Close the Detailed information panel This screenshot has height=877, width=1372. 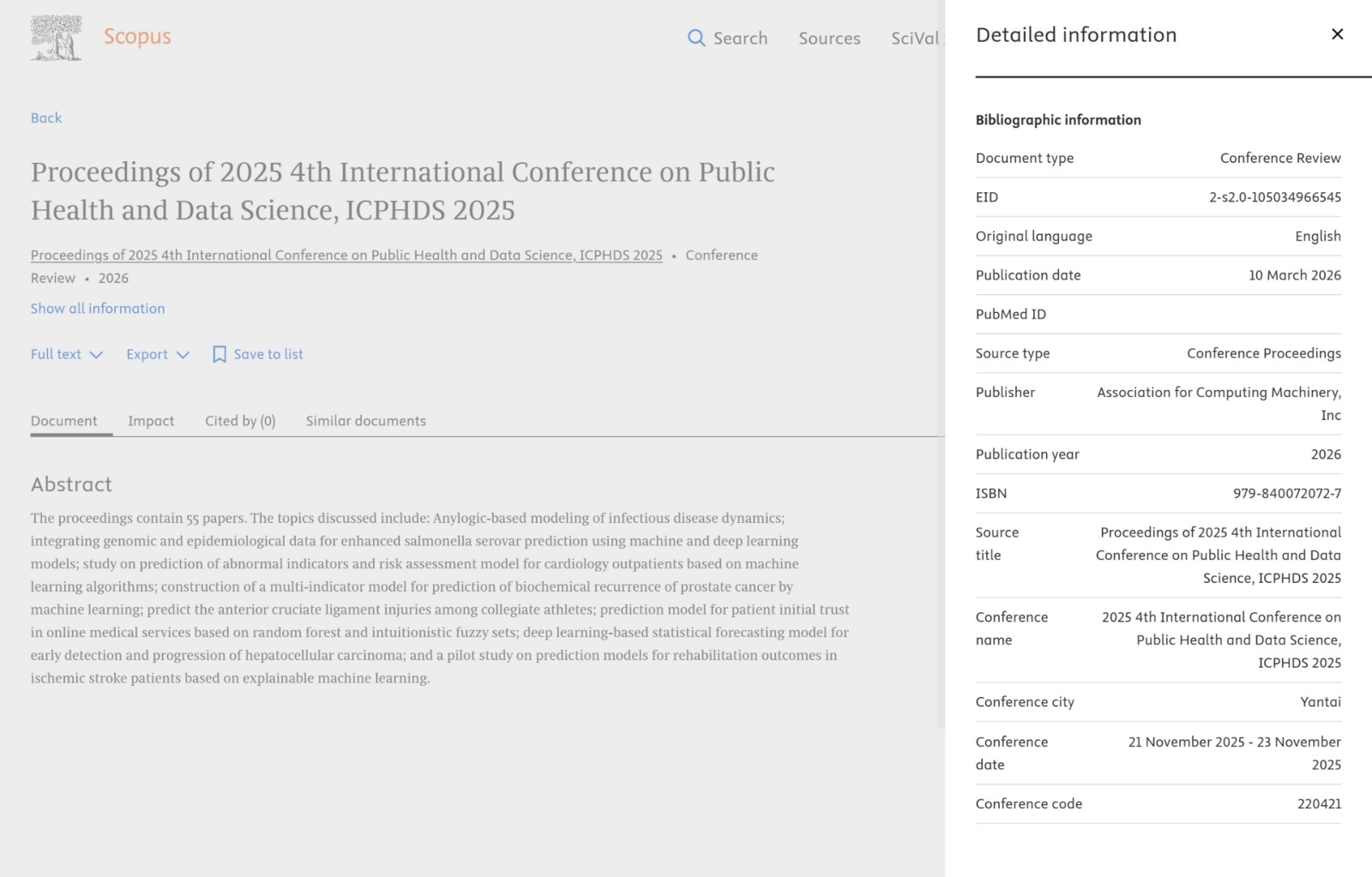tap(1337, 34)
